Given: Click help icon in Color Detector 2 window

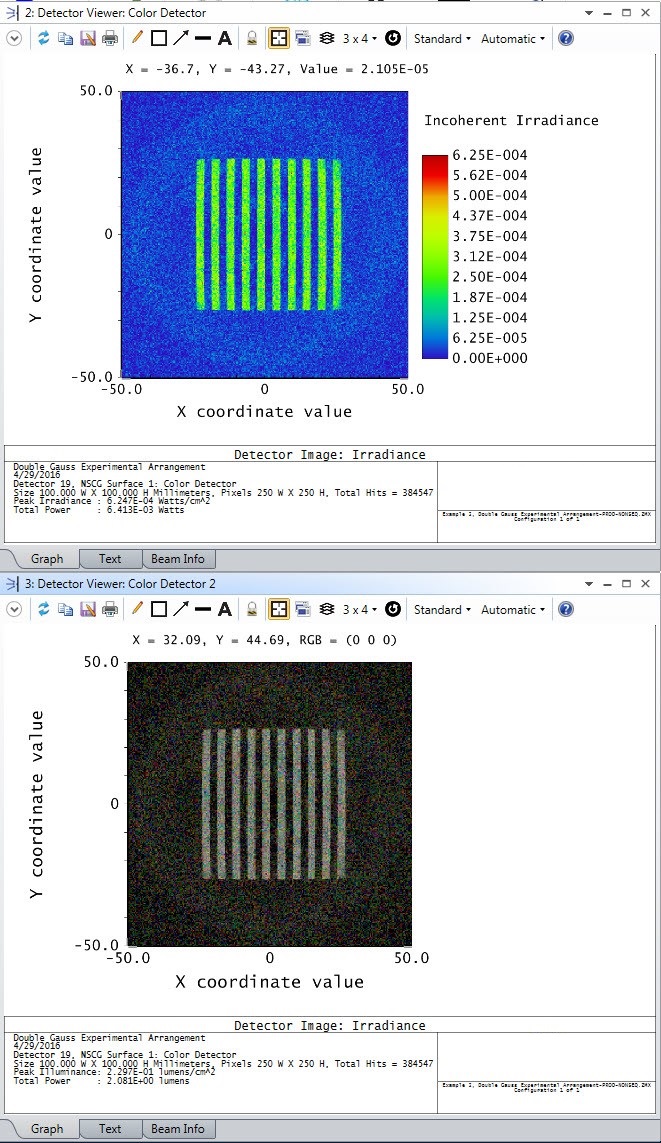Looking at the screenshot, I should [x=566, y=609].
